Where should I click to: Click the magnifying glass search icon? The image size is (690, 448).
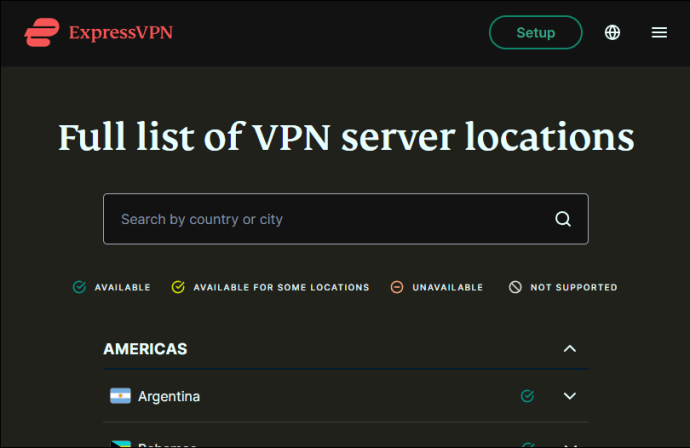pos(563,219)
